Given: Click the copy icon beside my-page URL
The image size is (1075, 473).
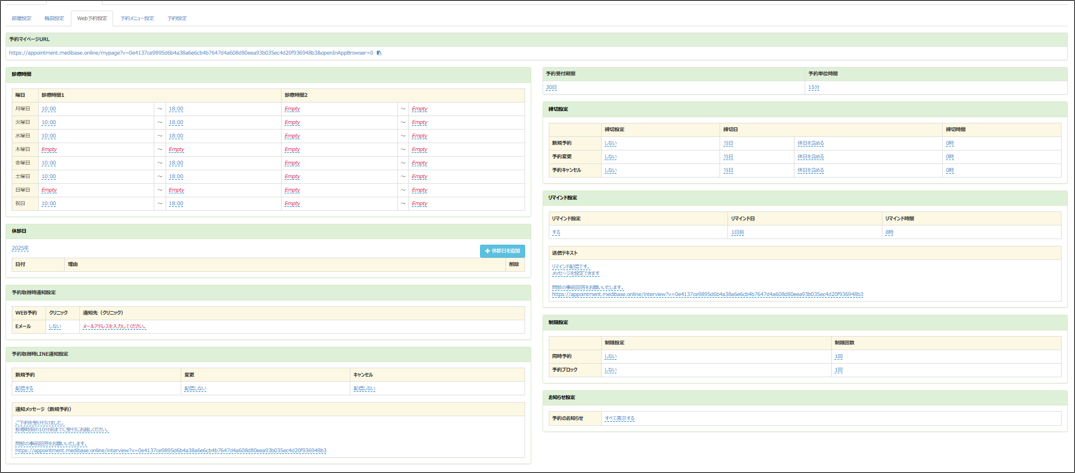Looking at the screenshot, I should pos(379,53).
